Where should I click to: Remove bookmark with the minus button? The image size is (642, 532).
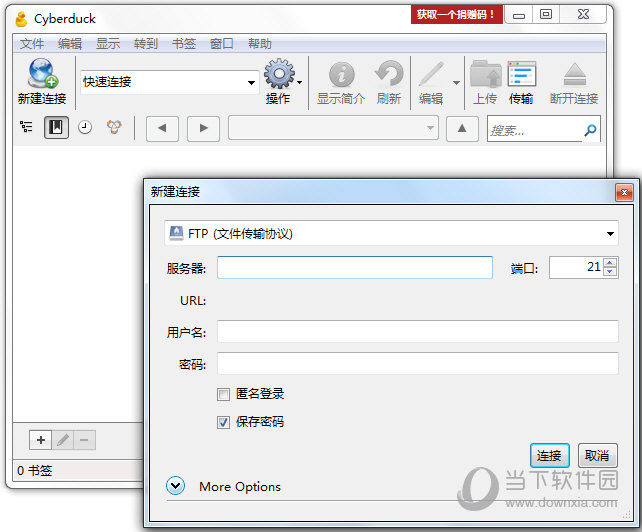point(84,440)
